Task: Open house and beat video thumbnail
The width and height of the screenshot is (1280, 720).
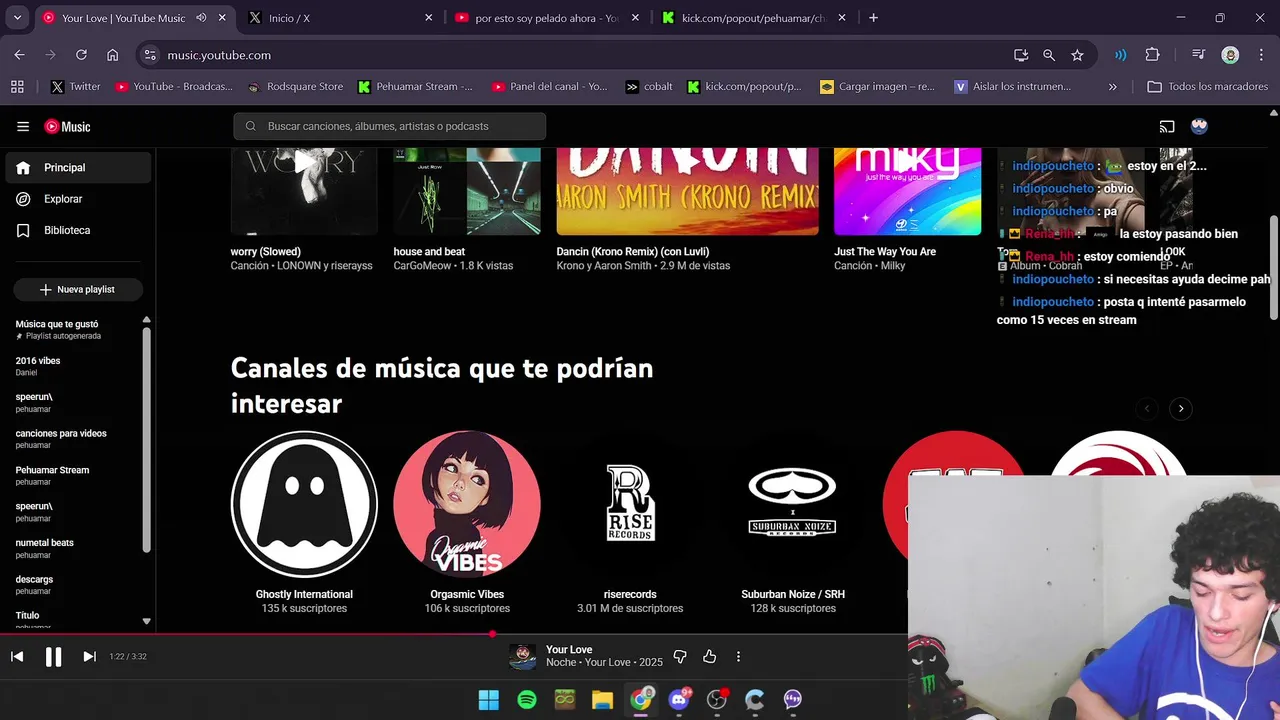Action: [467, 191]
